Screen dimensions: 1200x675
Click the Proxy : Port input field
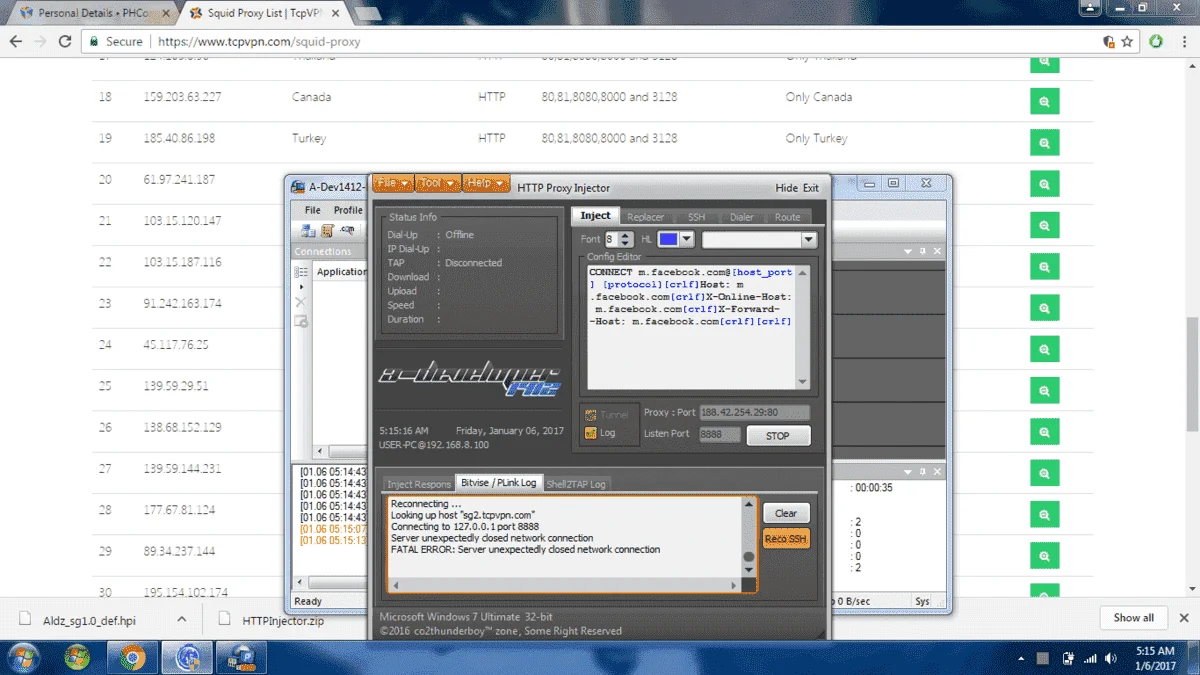tap(754, 412)
